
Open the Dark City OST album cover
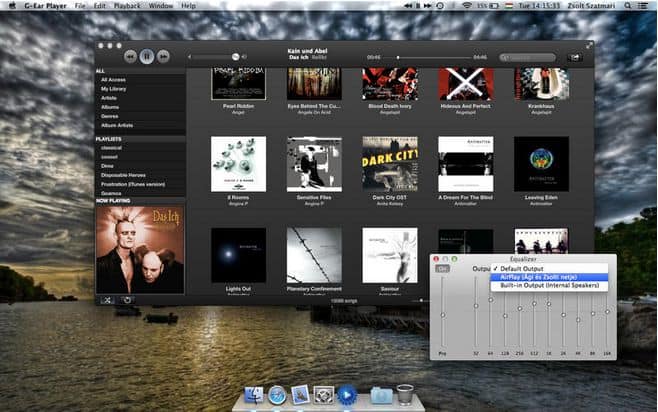pos(390,164)
